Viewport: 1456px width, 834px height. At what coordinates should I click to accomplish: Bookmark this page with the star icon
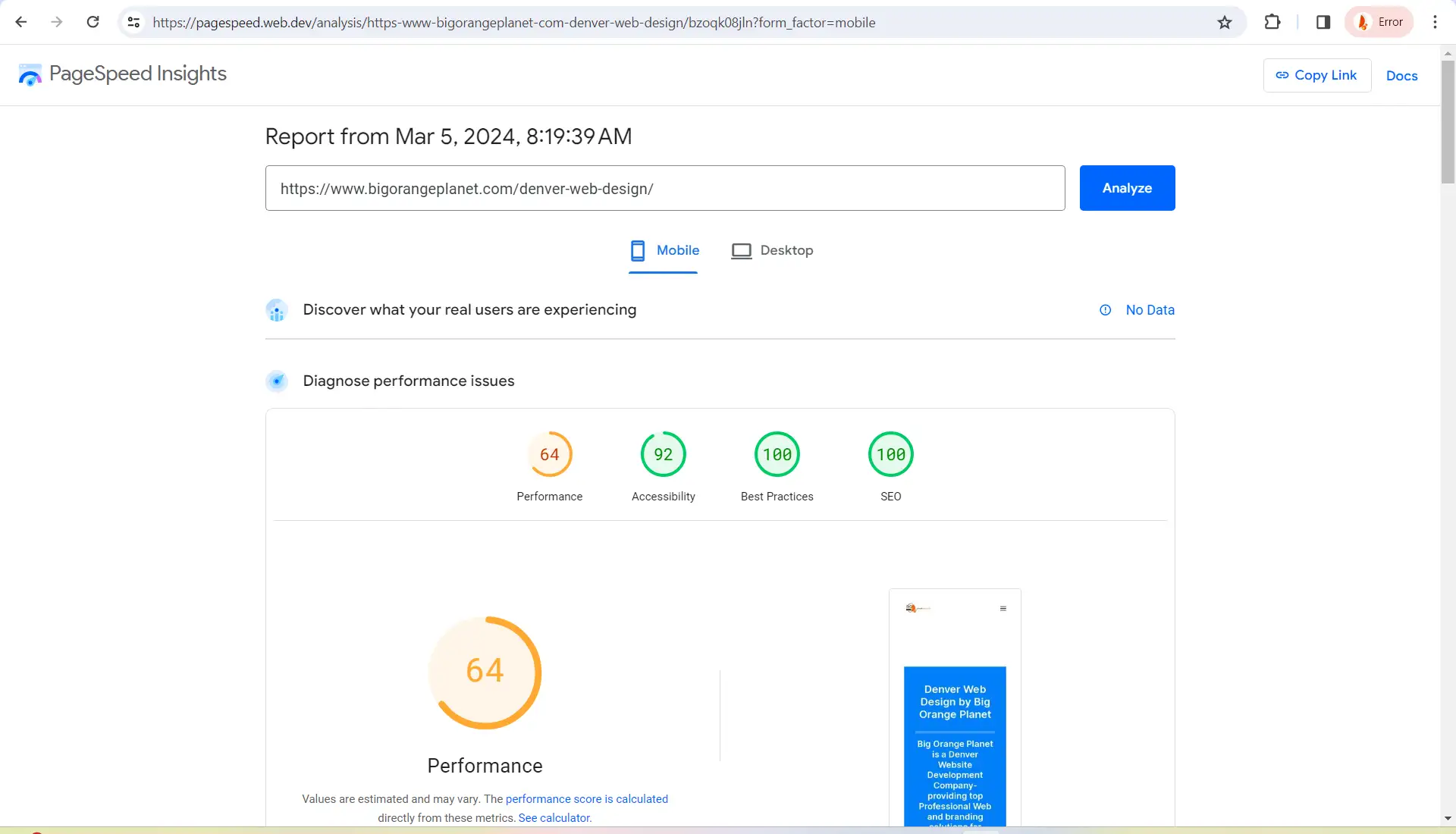click(1225, 23)
